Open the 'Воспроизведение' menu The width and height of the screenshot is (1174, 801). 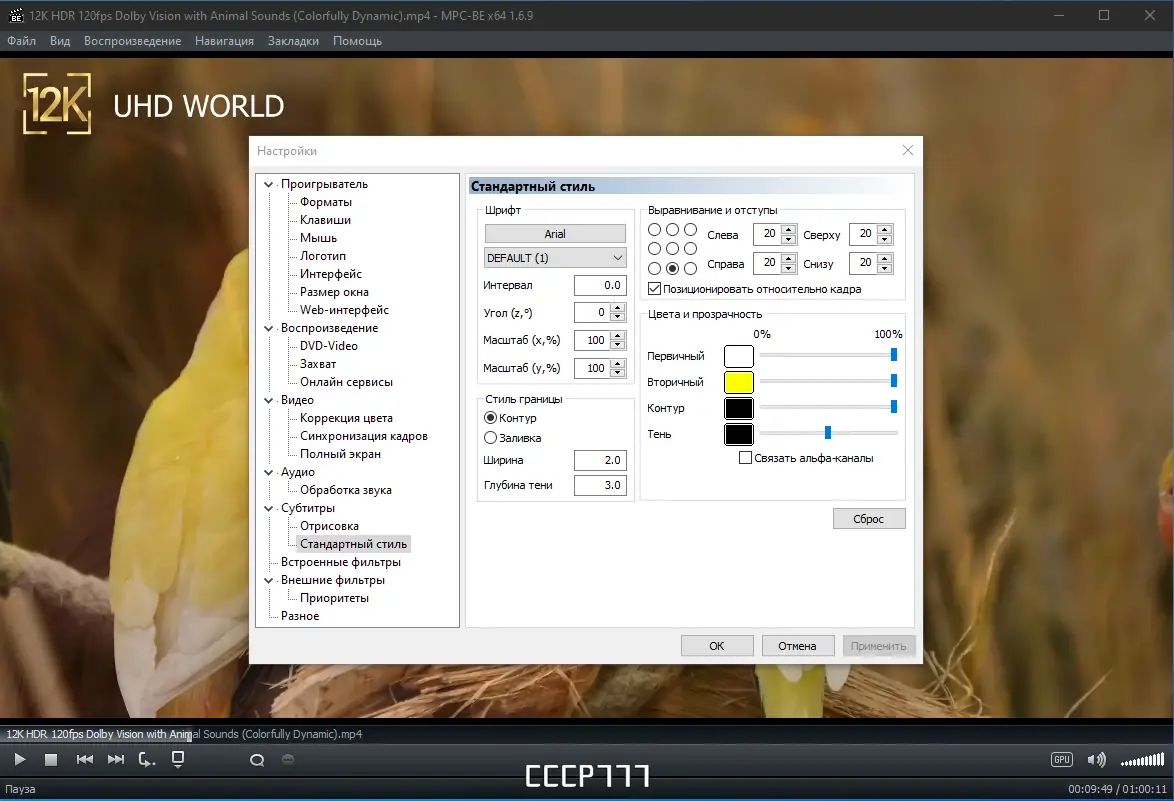[x=132, y=41]
